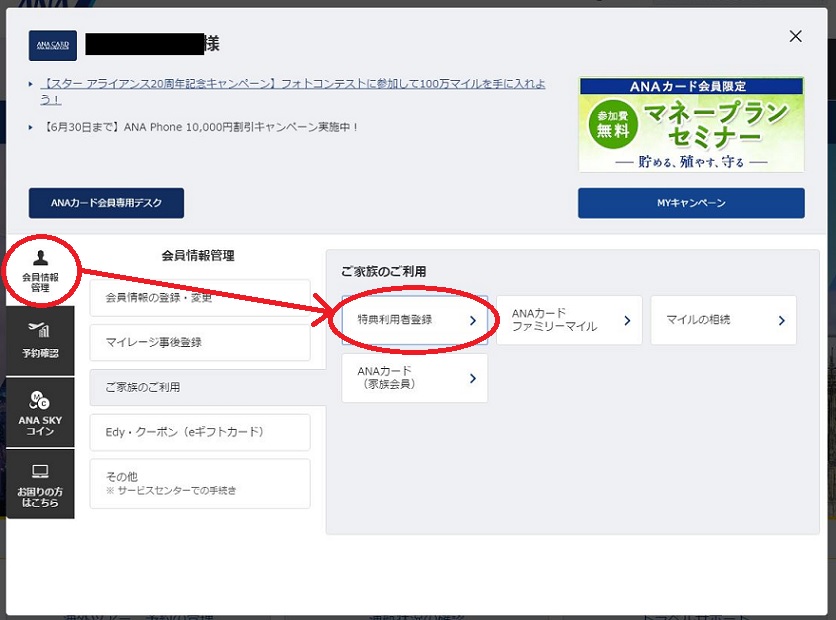Click the chevron arrow beside ANAカード (家族会員)
This screenshot has width=836, height=620.
472,379
